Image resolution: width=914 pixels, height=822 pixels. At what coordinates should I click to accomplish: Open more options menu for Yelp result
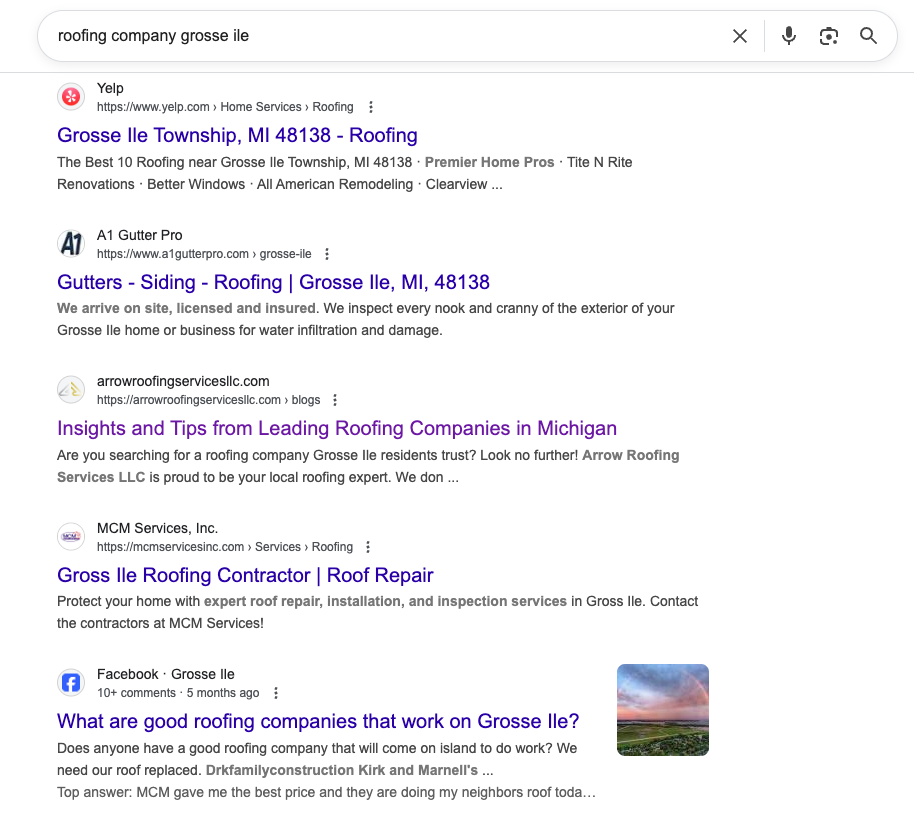coord(371,107)
